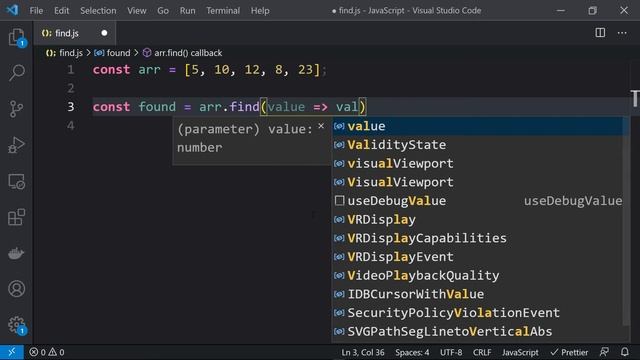640x360 pixels.
Task: Select the ValidityState suggestion
Action: [x=478, y=145]
